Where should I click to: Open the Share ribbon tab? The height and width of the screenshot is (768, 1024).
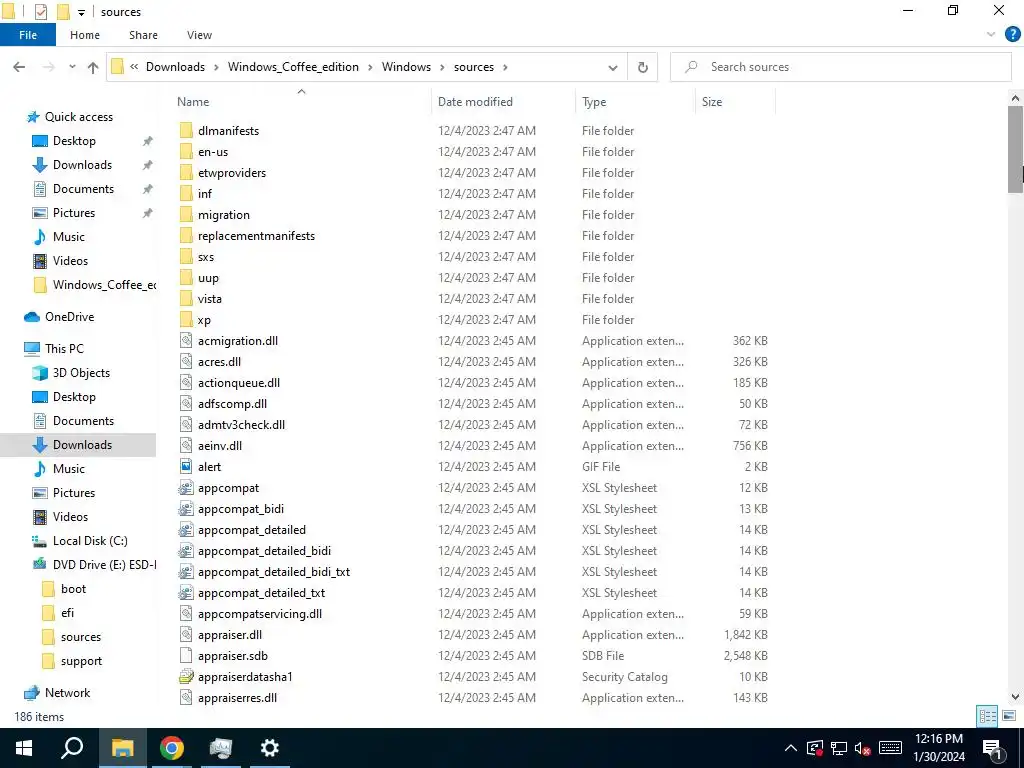tap(143, 35)
